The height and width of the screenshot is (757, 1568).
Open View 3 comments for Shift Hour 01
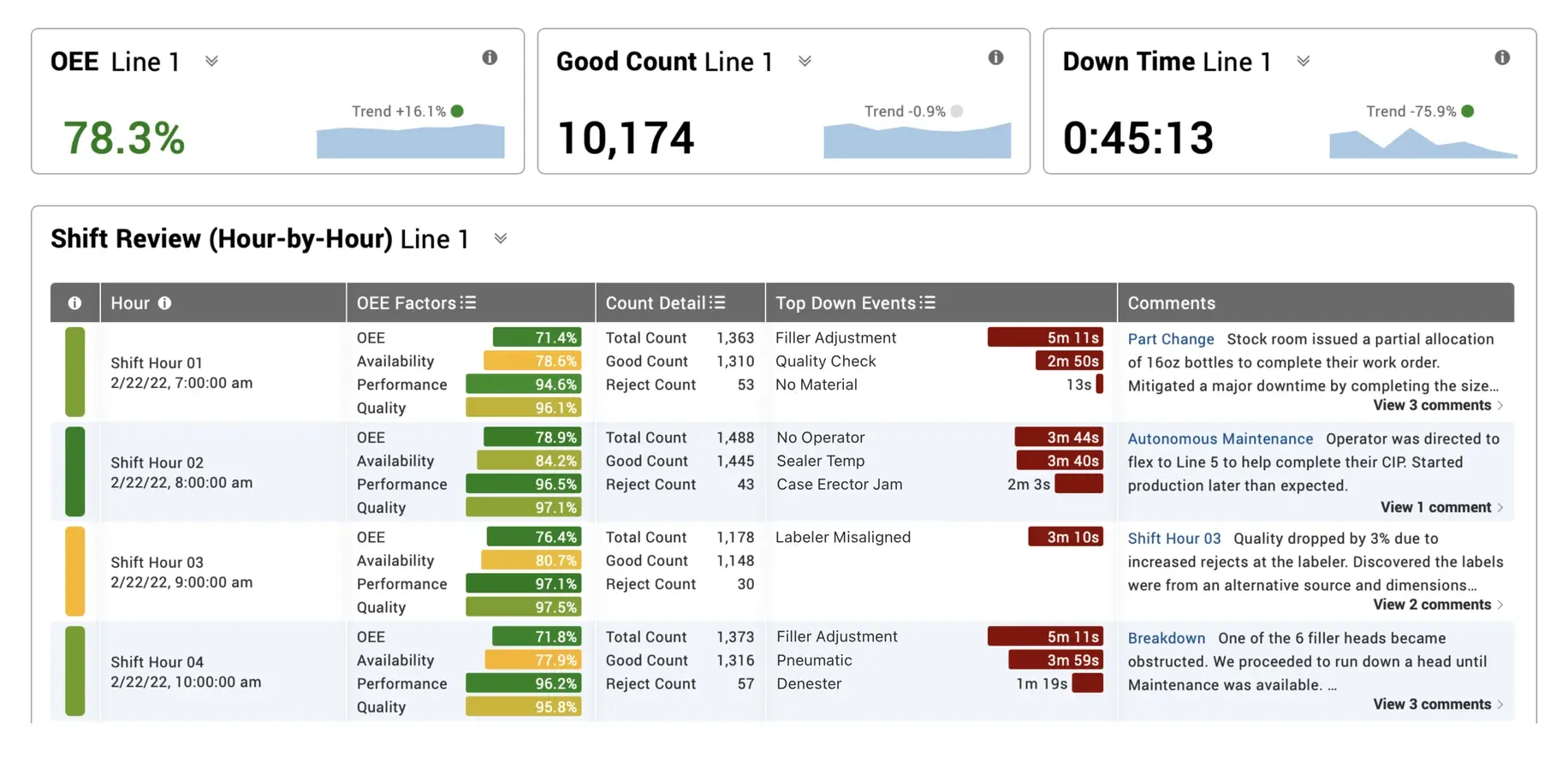[x=1438, y=405]
